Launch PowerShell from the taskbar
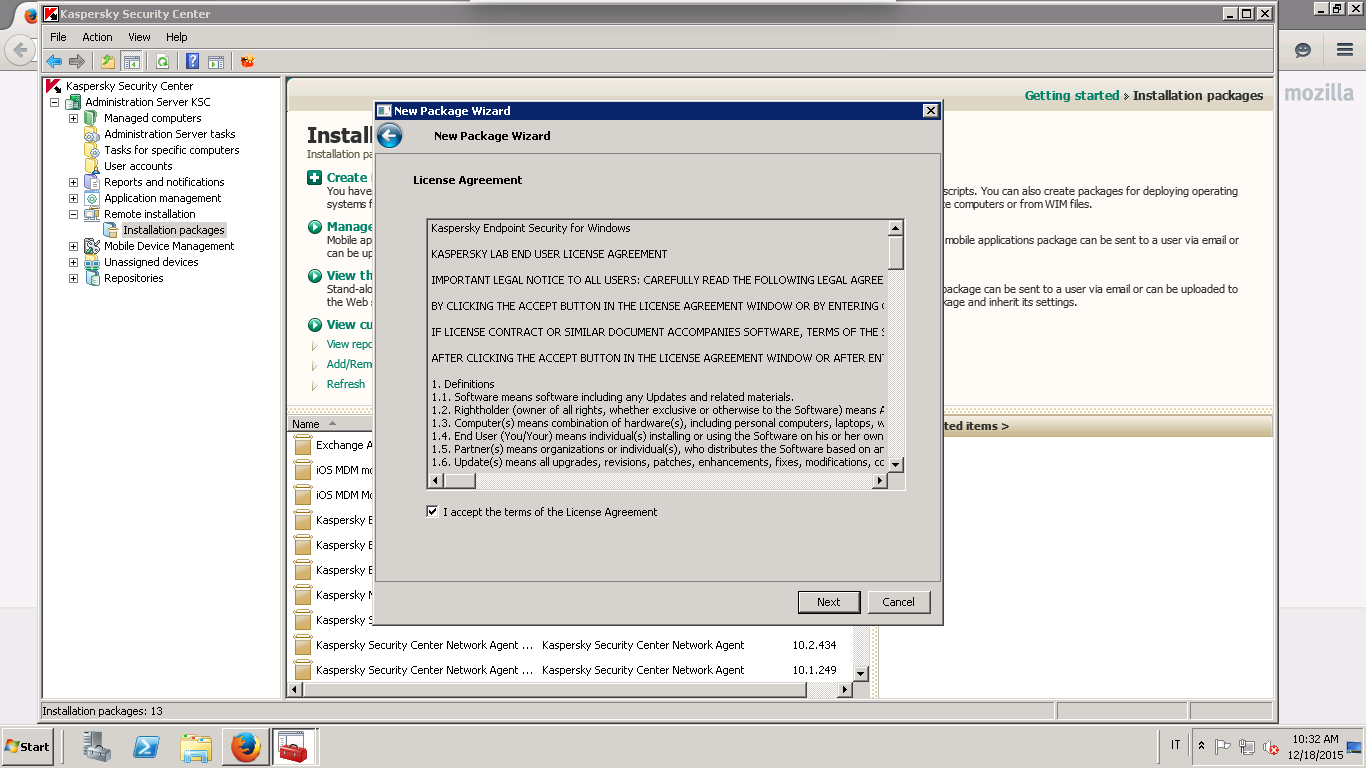1366x768 pixels. (147, 746)
